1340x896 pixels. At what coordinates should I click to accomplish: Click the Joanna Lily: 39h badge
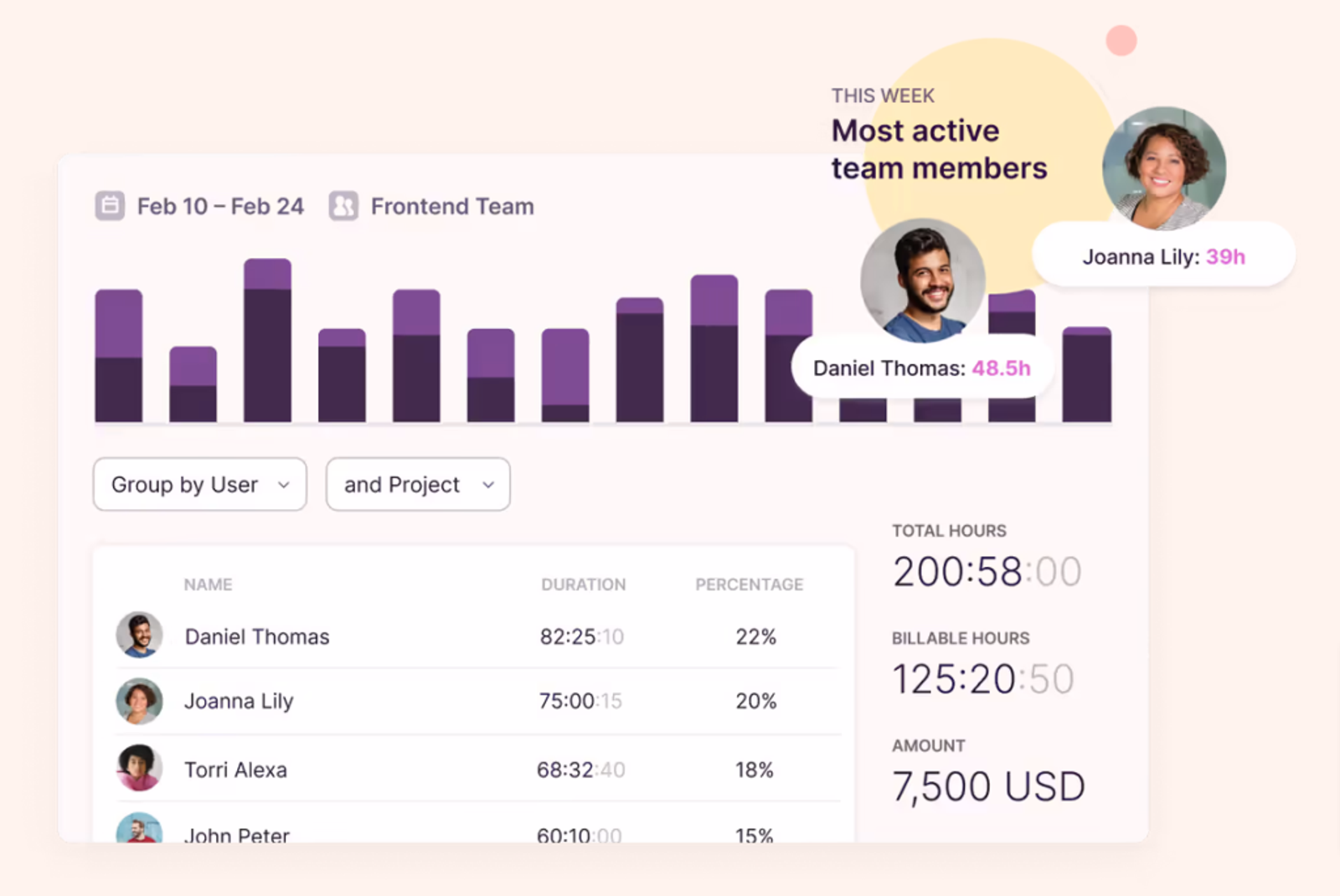(x=1163, y=256)
